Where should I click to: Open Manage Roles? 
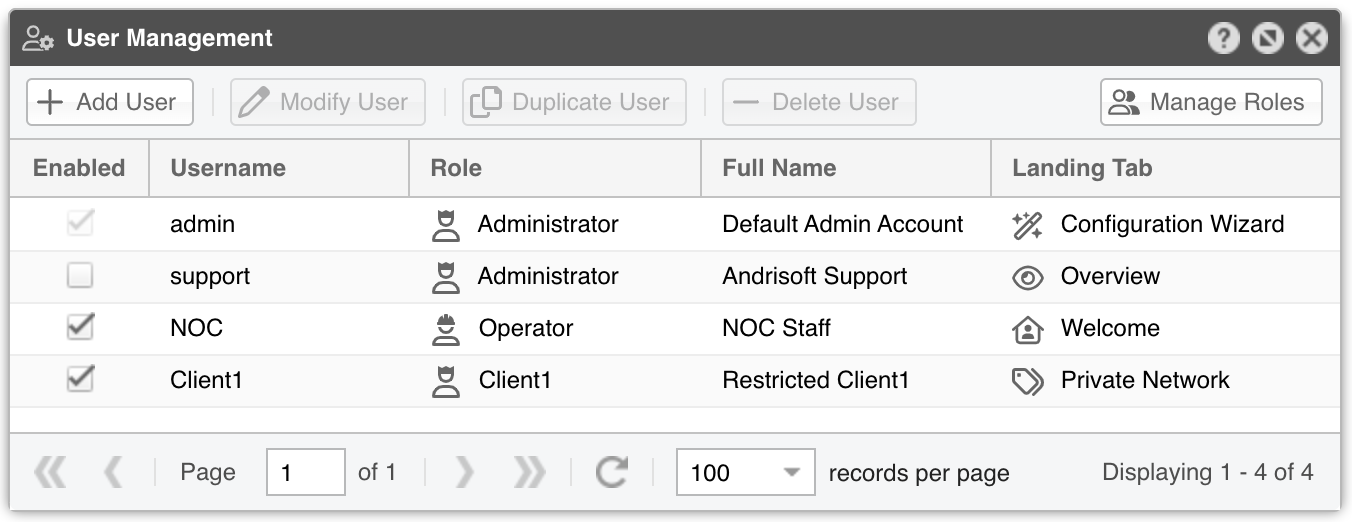1211,102
